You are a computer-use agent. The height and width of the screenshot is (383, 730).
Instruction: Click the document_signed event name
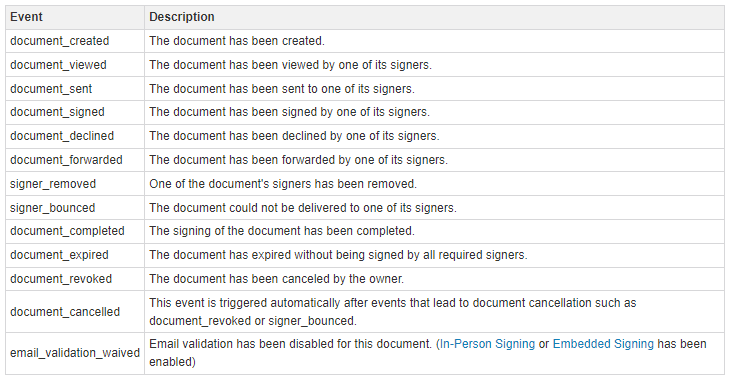pos(57,112)
